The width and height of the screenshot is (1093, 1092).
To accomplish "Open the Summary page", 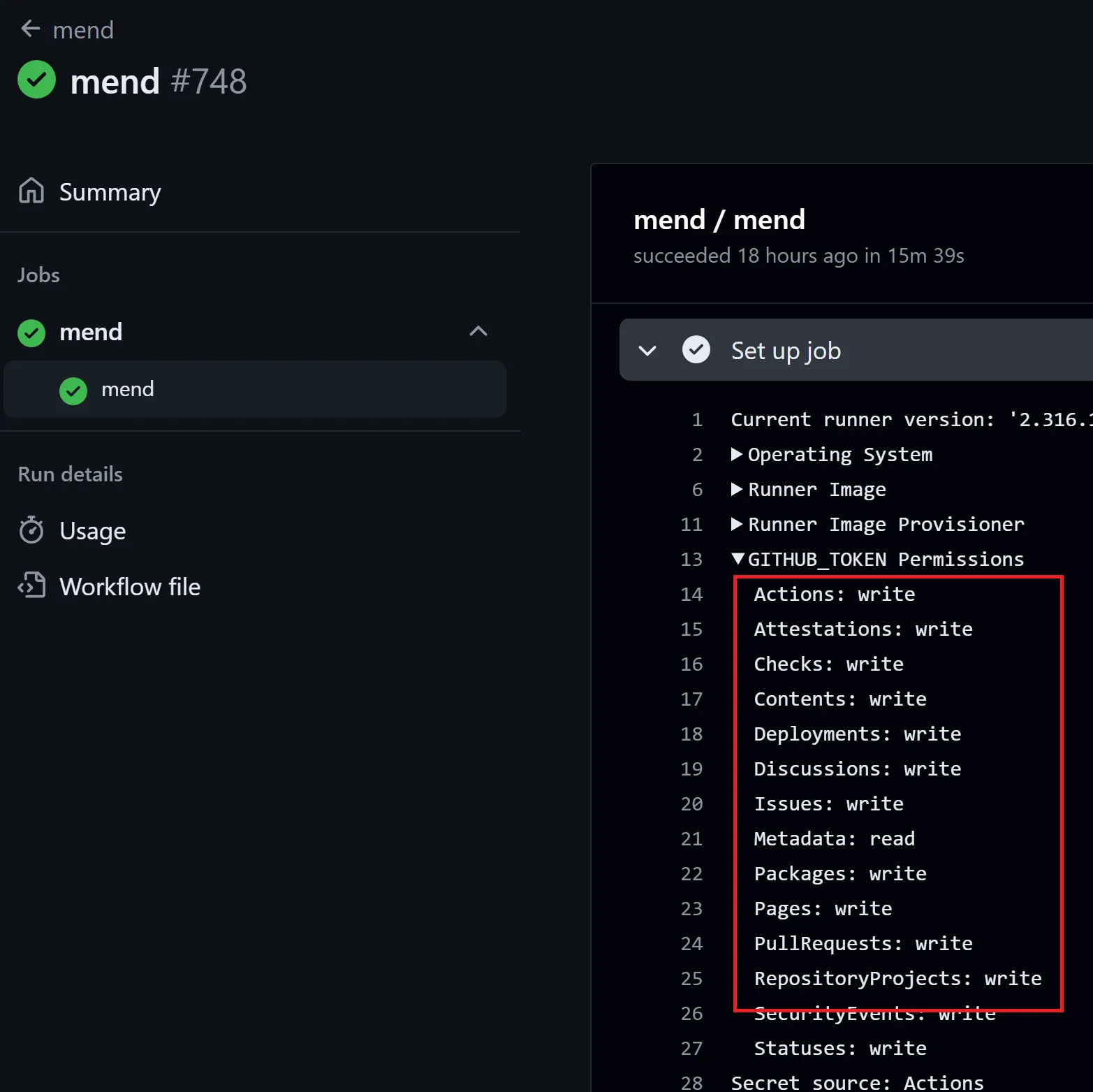I will click(110, 192).
